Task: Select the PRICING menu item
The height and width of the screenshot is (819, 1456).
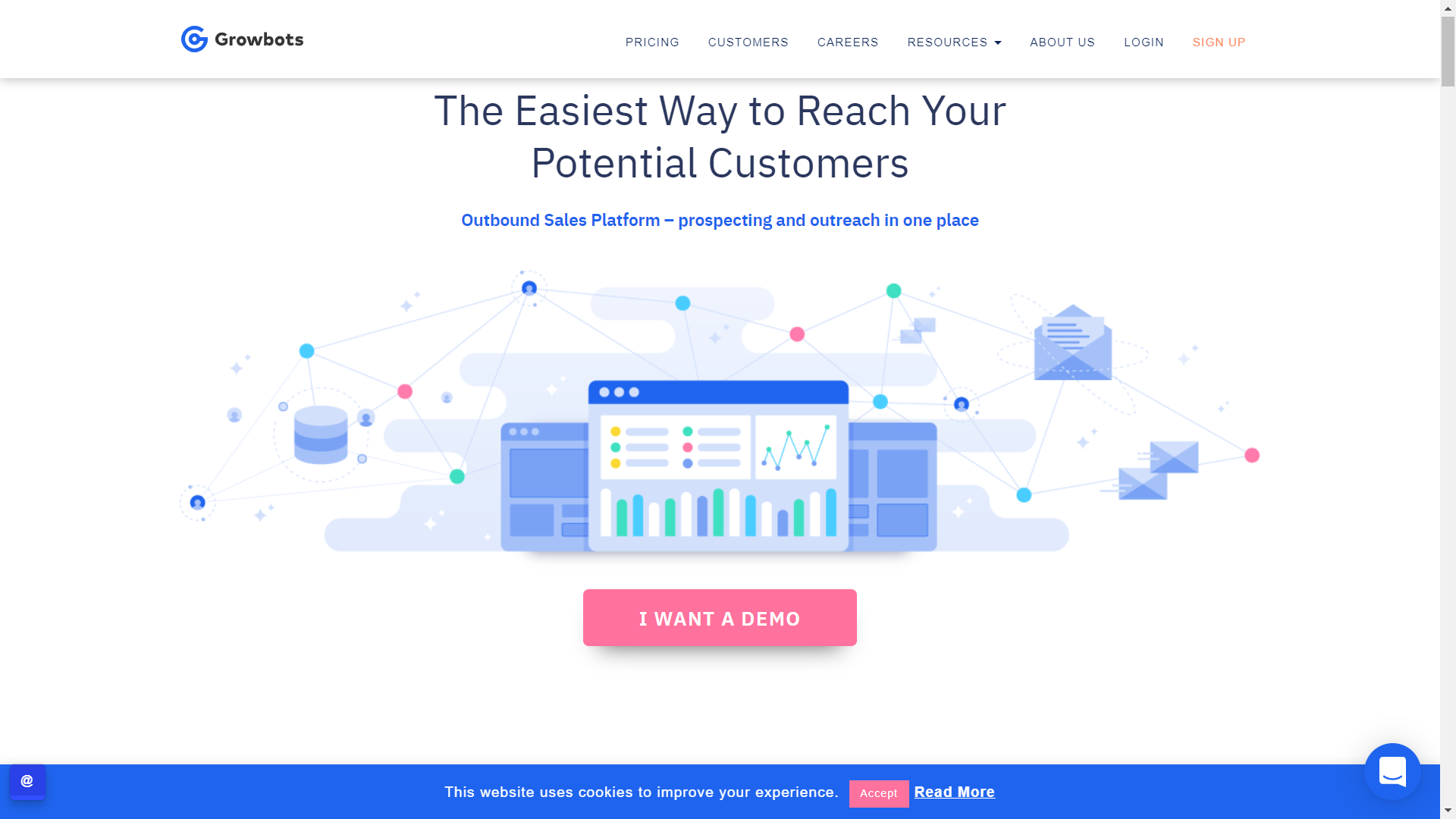Action: point(652,42)
